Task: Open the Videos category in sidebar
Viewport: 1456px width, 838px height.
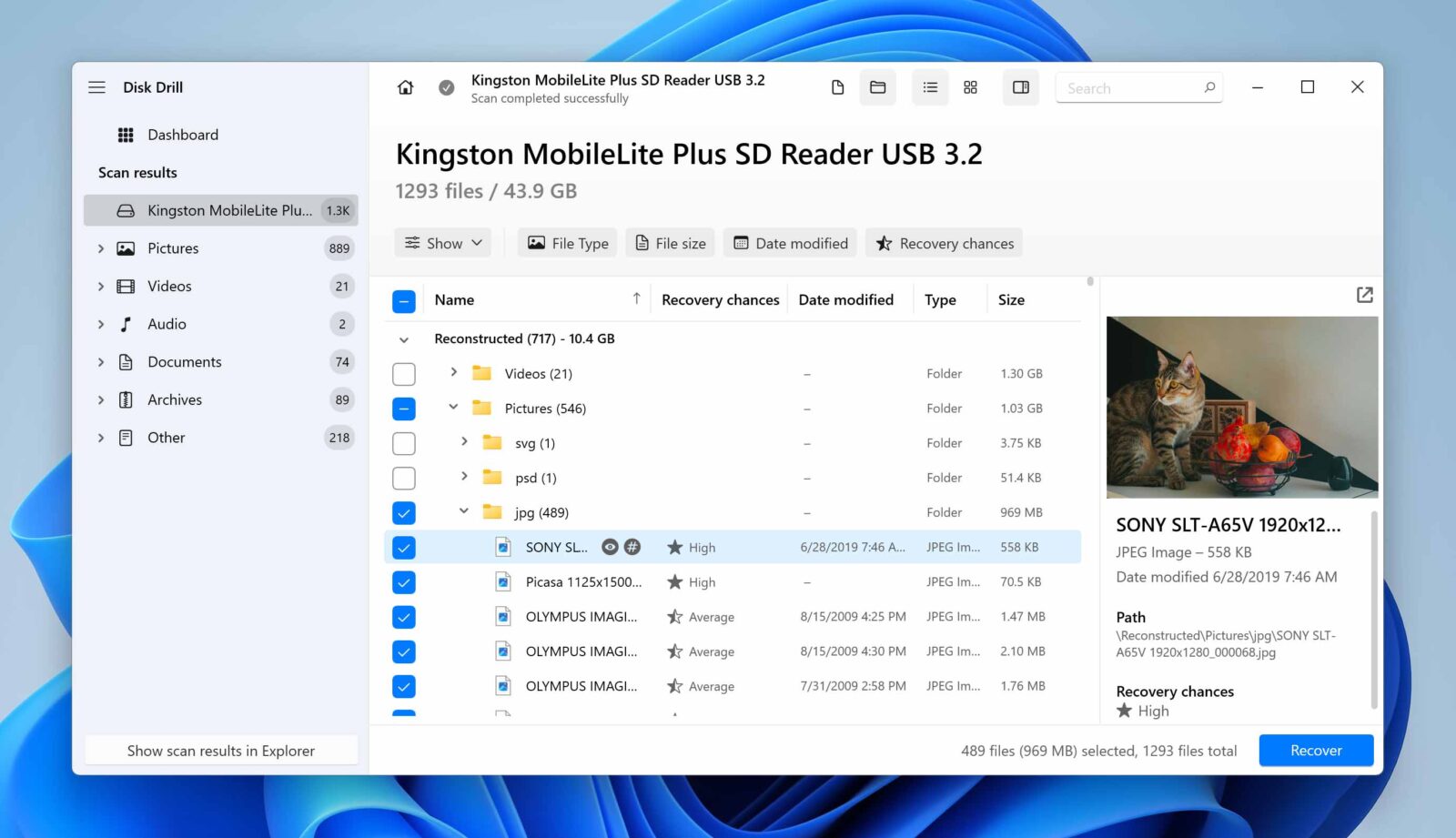Action: coord(169,286)
